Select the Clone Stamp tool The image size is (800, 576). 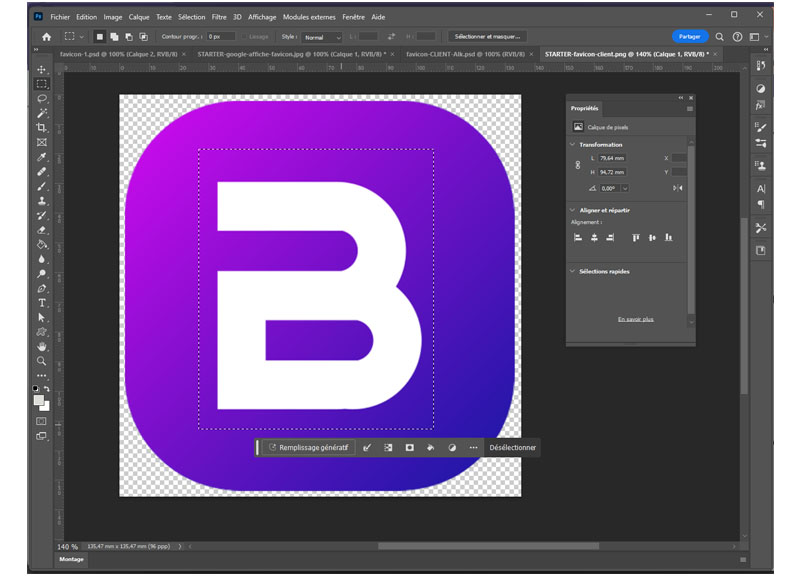coord(42,201)
